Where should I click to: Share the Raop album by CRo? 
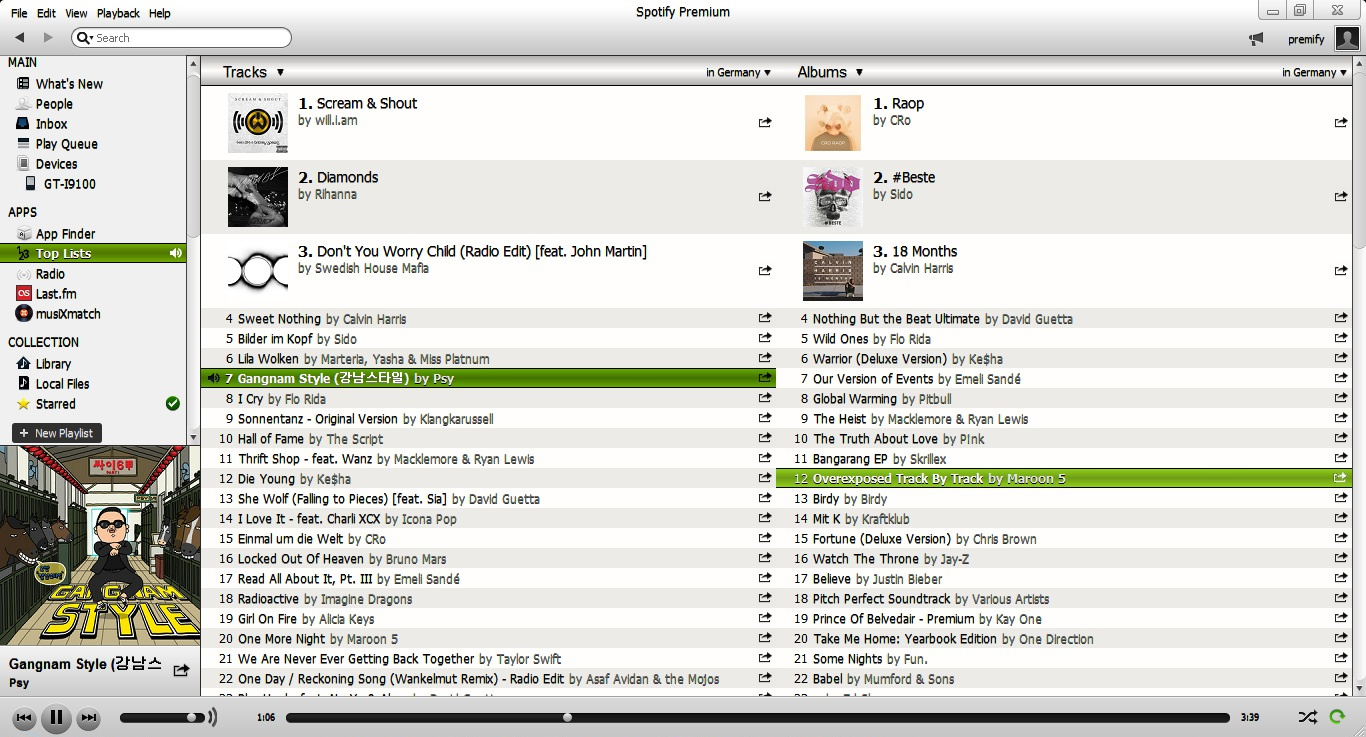(x=1340, y=122)
